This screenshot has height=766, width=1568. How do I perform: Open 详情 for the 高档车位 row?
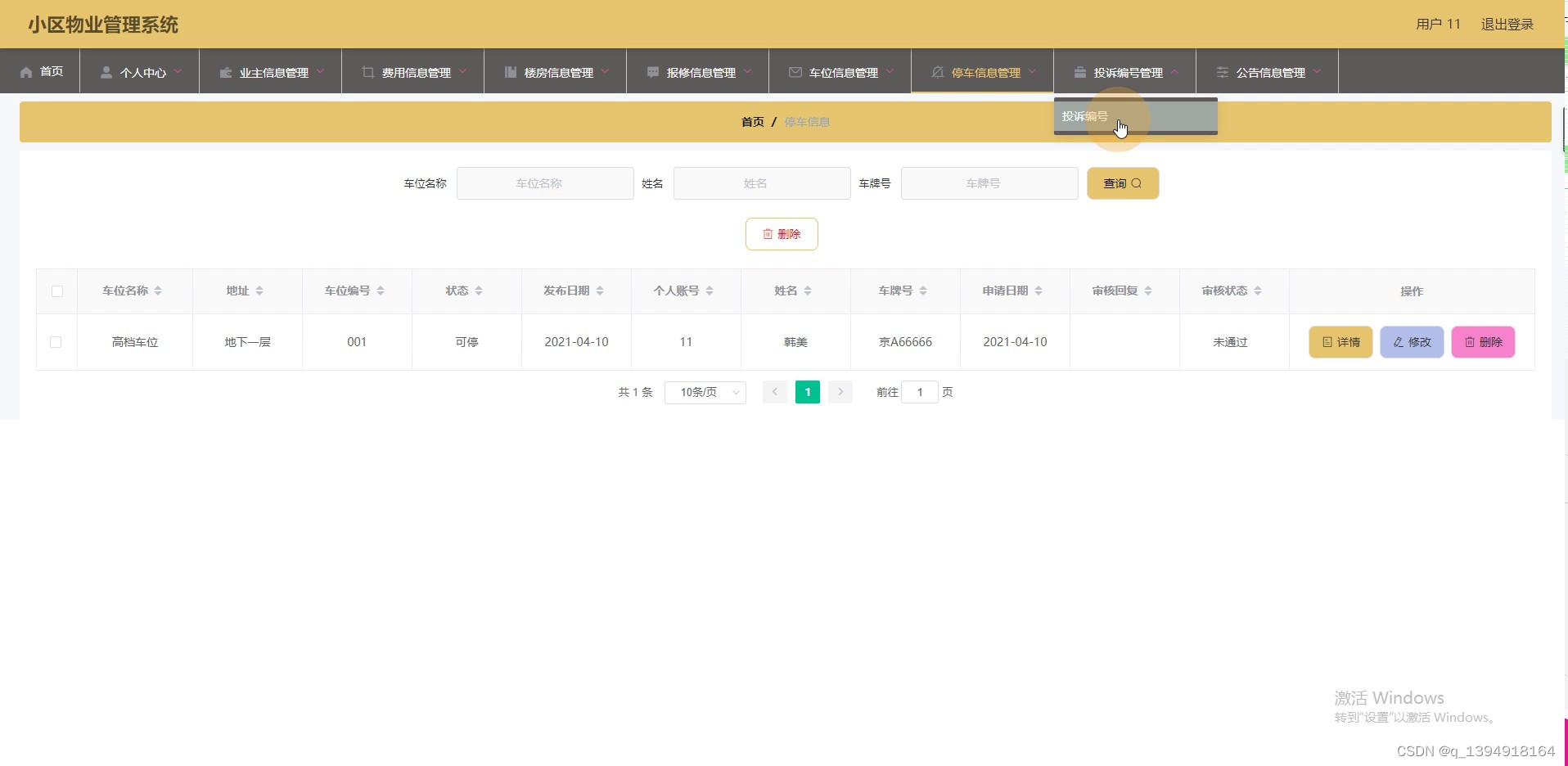[x=1340, y=342]
